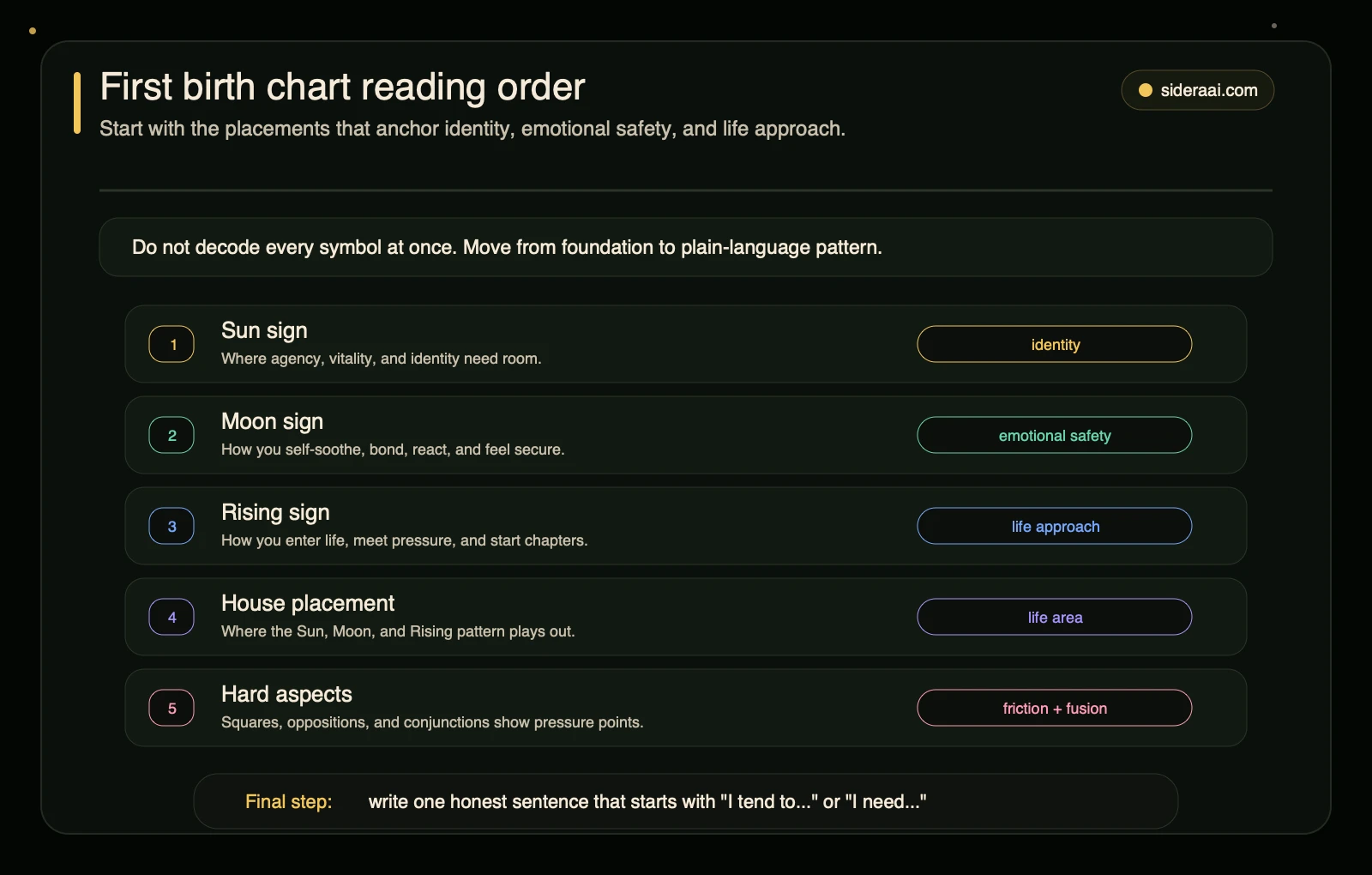Image resolution: width=1372 pixels, height=875 pixels.
Task: Click 'Where the Sun, Moon, and Rising pattern' text
Action: (398, 631)
